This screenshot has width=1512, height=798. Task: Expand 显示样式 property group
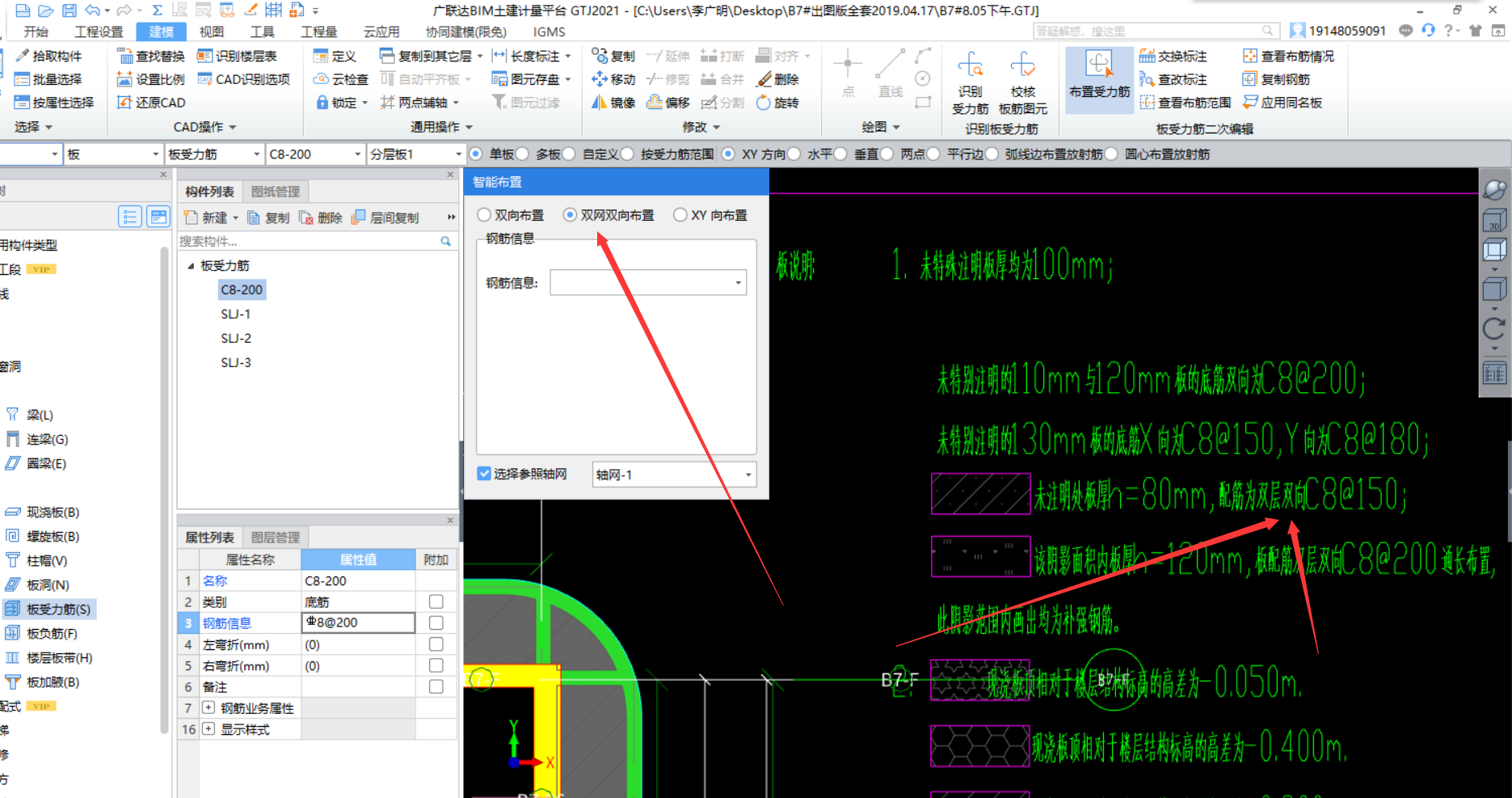pyautogui.click(x=208, y=728)
